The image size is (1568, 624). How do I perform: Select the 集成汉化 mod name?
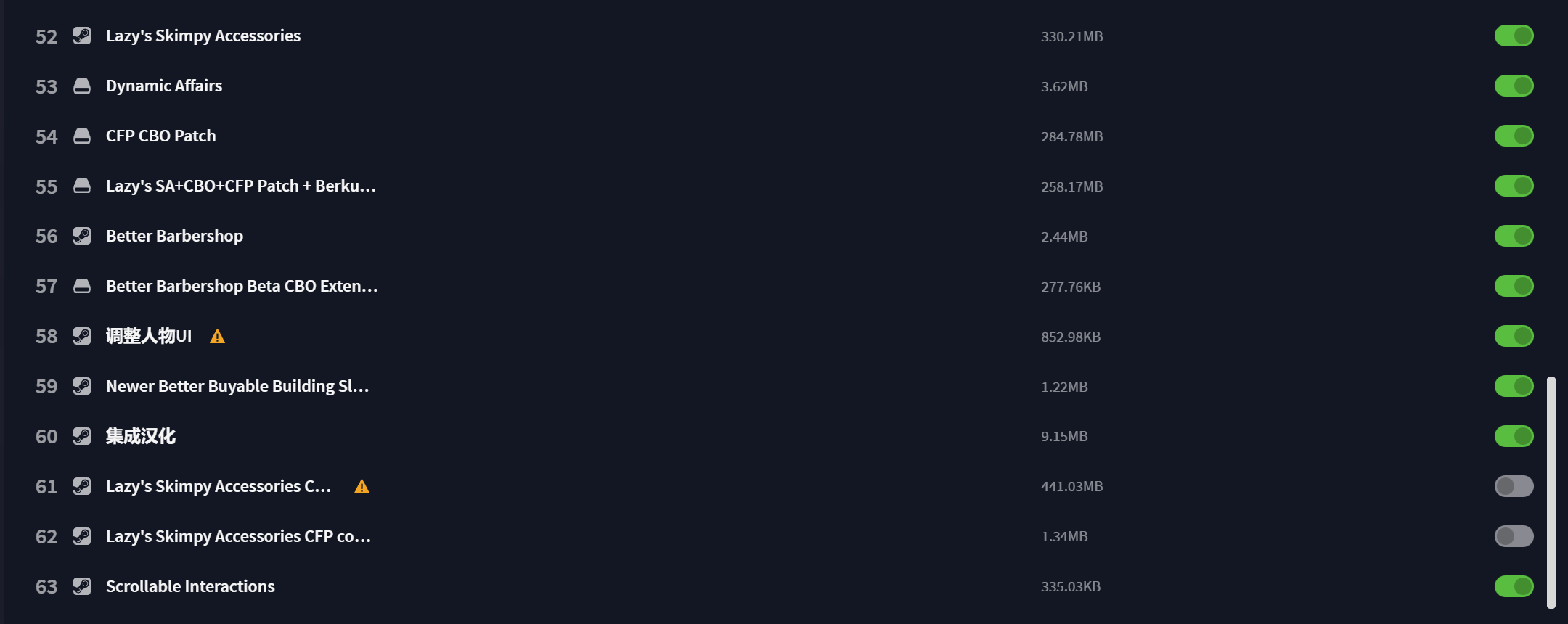coord(141,436)
